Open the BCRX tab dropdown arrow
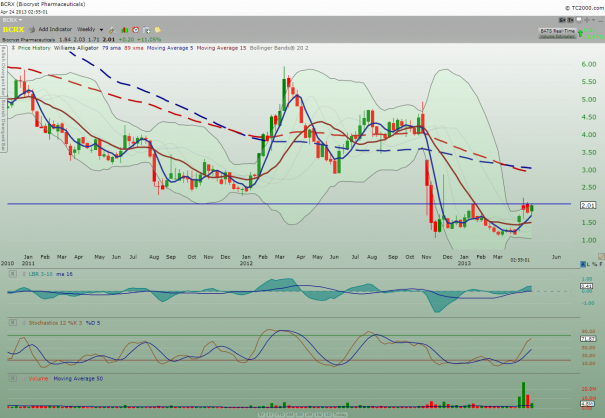605x418 pixels. (20, 20)
